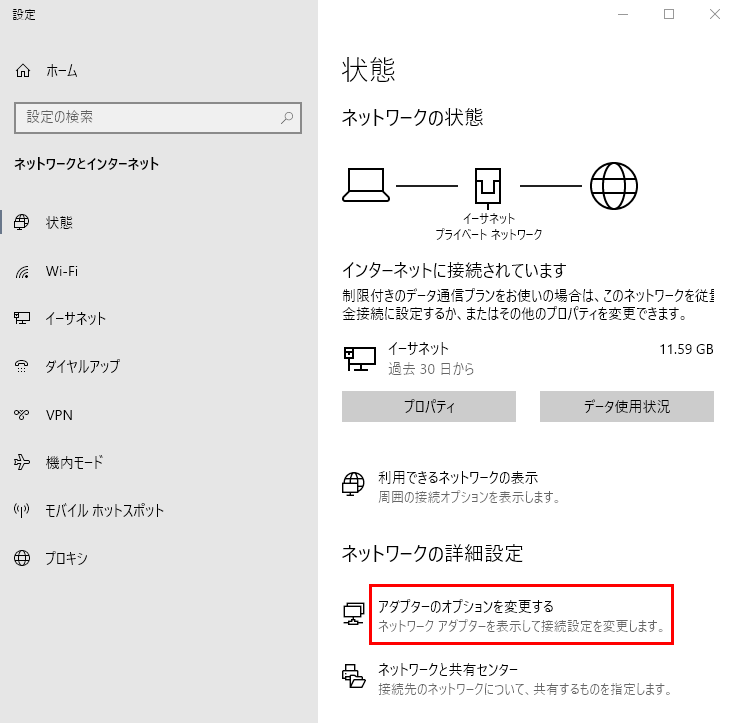Viewport: 730px width, 723px height.
Task: Click the ネットワークの詳細設定 heading
Action: [x=433, y=553]
